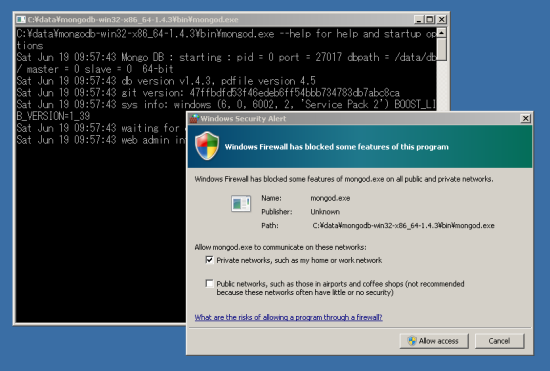This screenshot has height=371, width=550.
Task: Click the 'Unknown' publisher value
Action: coord(325,212)
